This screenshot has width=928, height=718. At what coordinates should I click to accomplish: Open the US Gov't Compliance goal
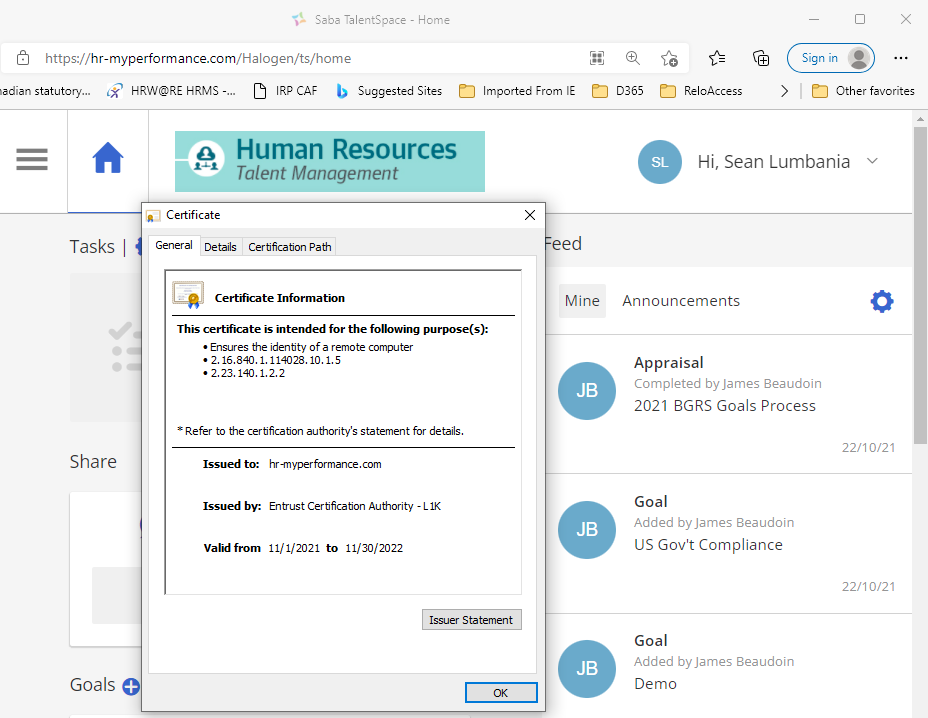coord(708,545)
